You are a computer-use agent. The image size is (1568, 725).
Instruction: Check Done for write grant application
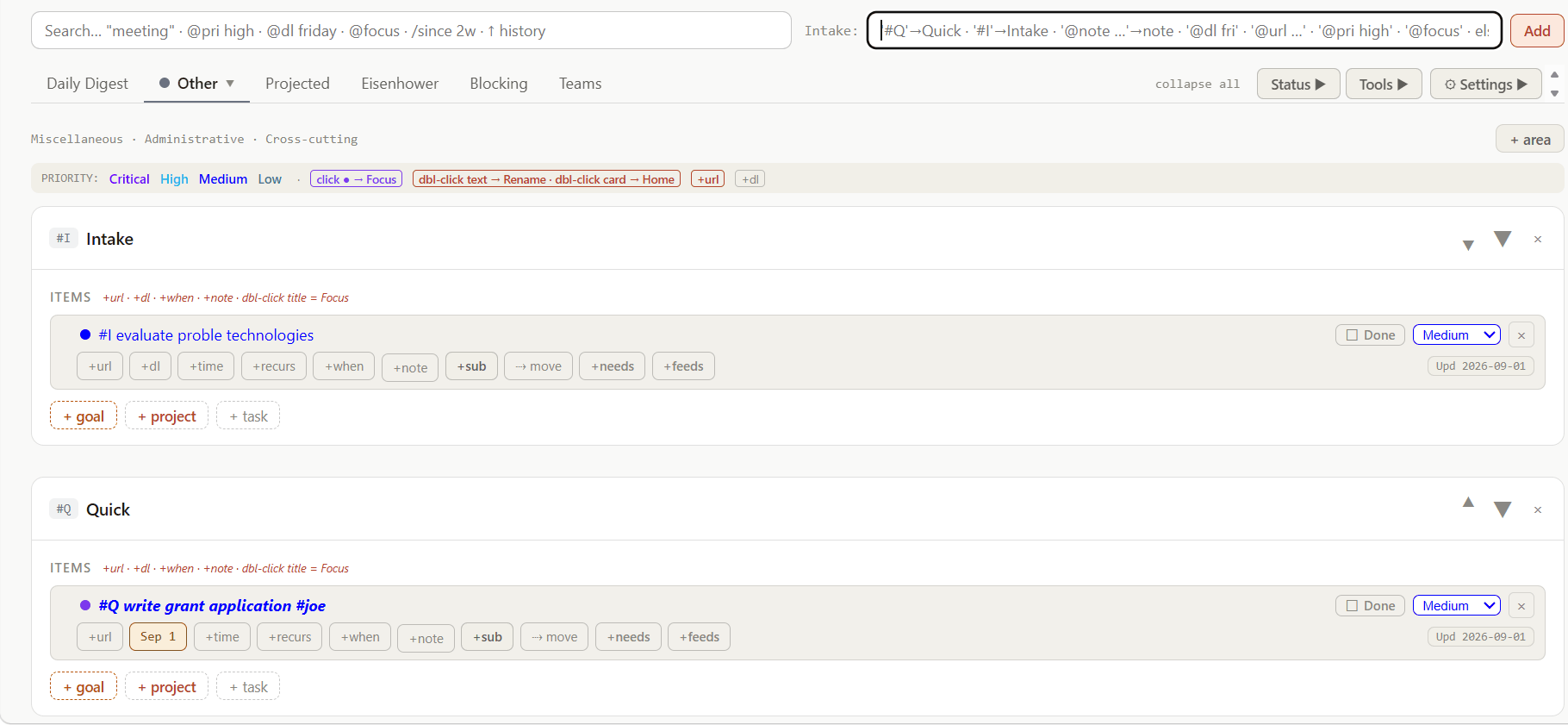coord(1370,606)
